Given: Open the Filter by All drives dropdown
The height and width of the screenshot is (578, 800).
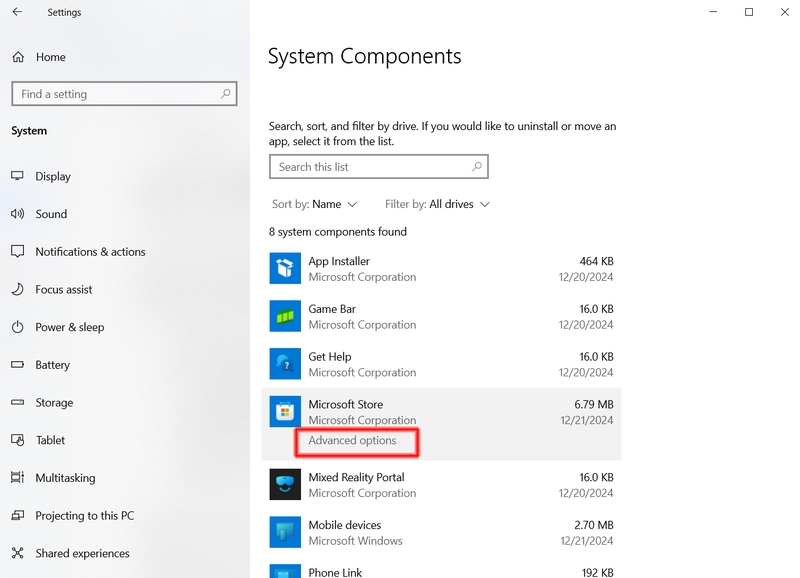Looking at the screenshot, I should pyautogui.click(x=437, y=204).
